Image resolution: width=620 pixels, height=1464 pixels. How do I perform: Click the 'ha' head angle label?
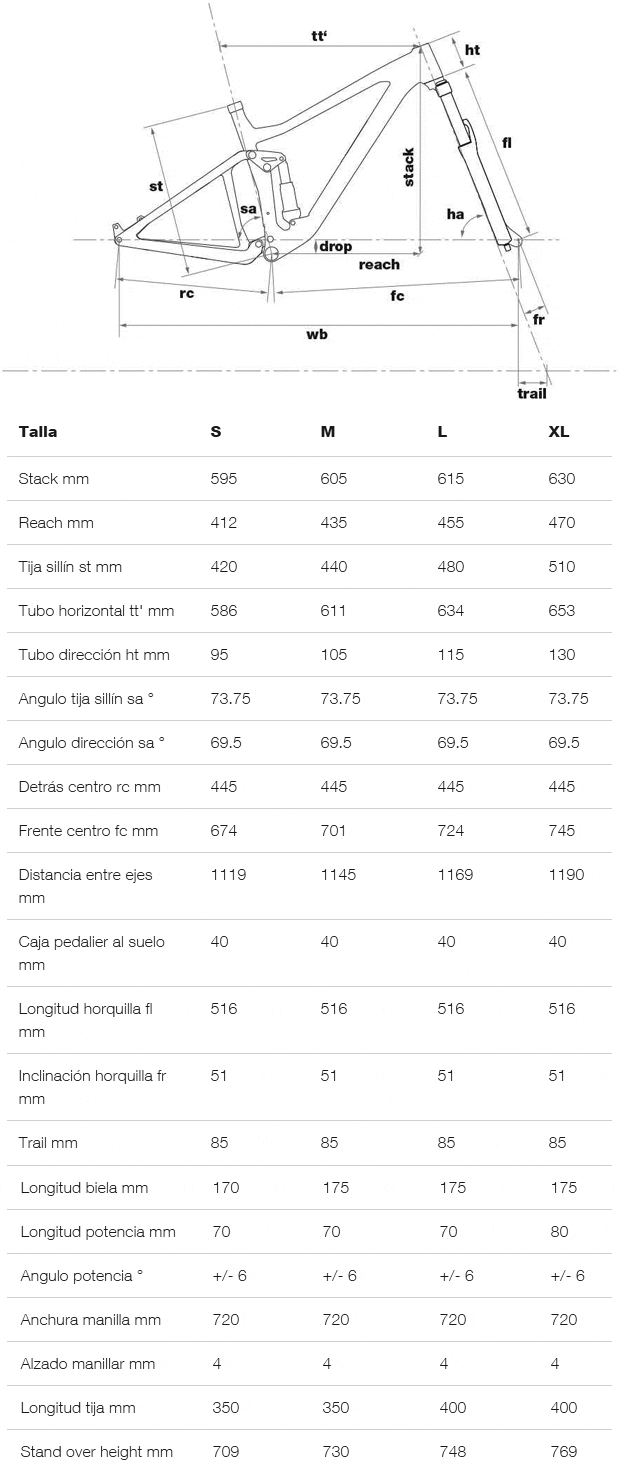(x=456, y=213)
